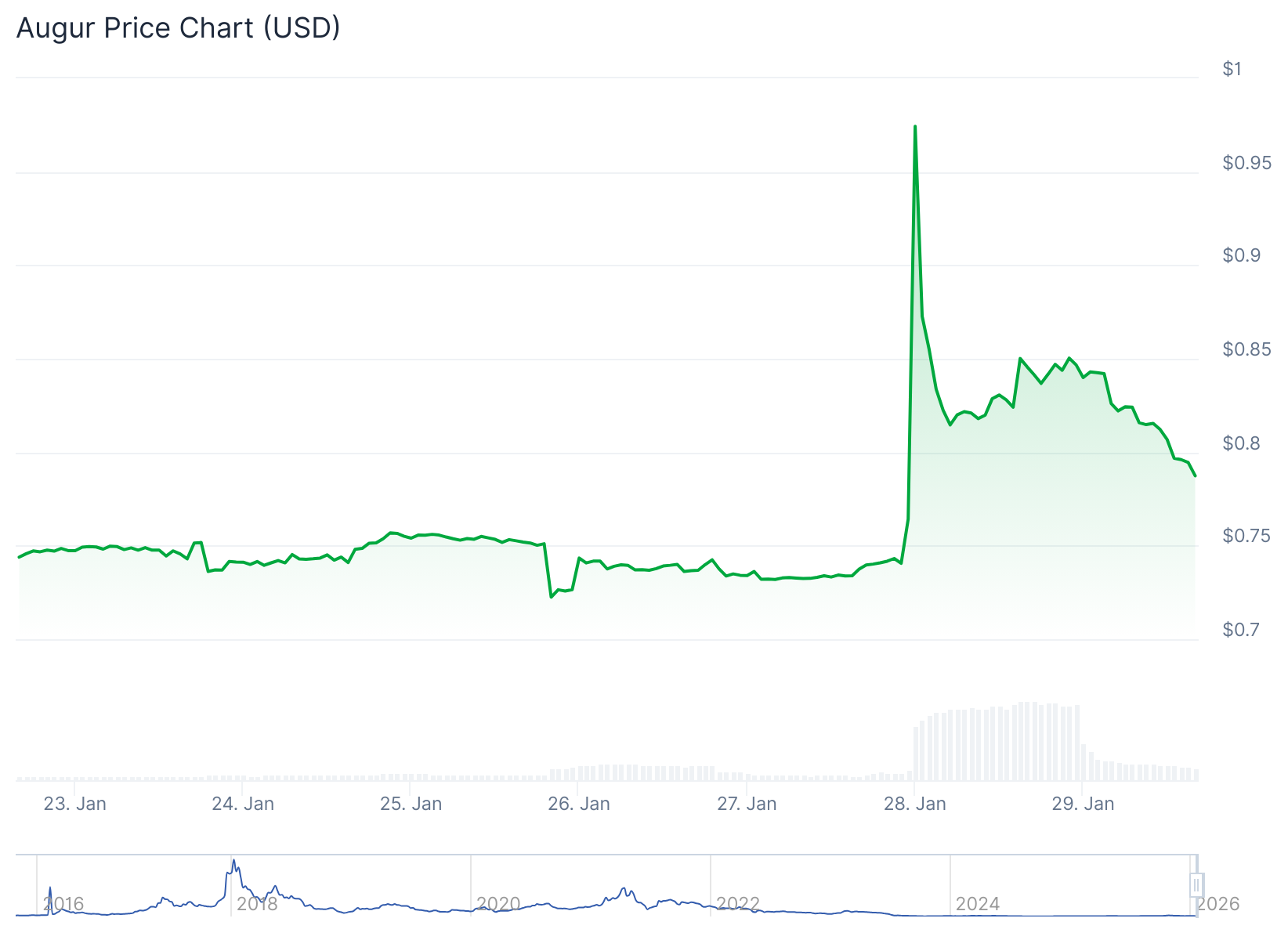Click the 24. Jan x-axis label
Viewport: 1288px width, 940px height.
[x=243, y=804]
